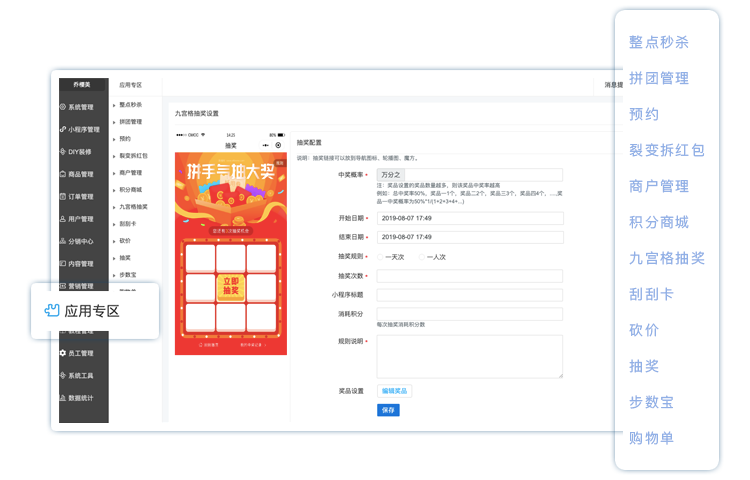Click the 九宫格抽奖设置 page heading

pos(197,114)
